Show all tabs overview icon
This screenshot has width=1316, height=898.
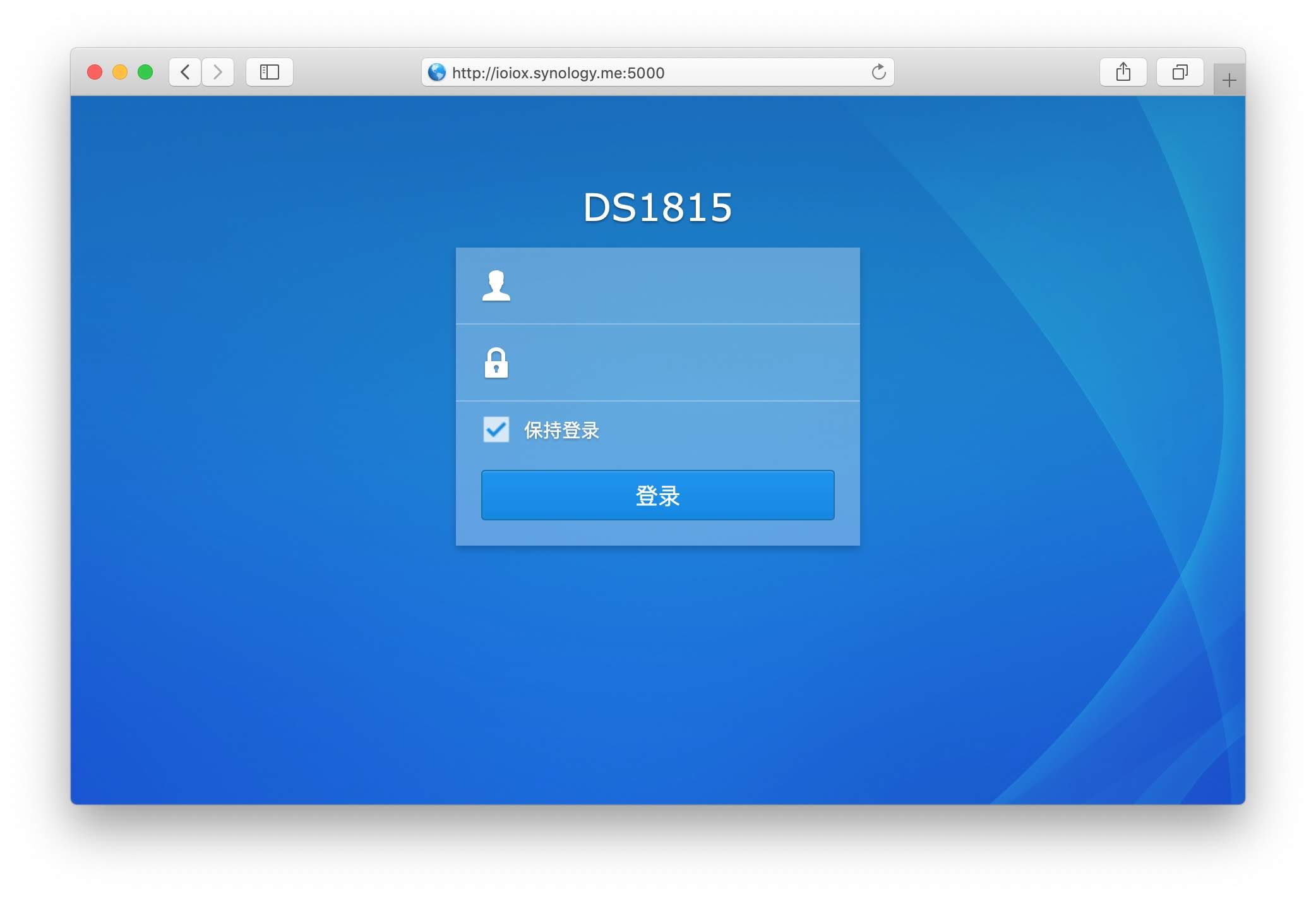coord(1180,72)
